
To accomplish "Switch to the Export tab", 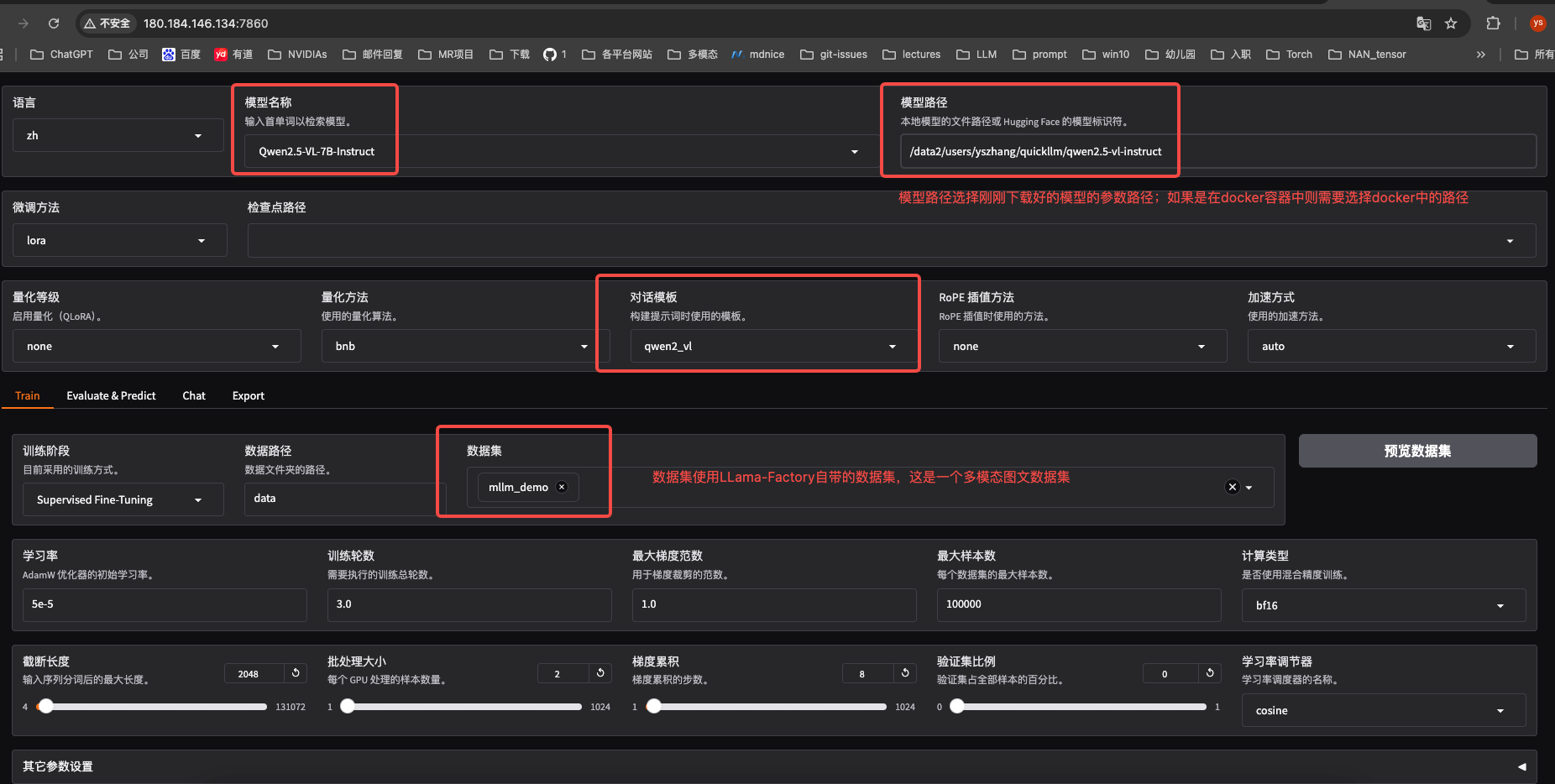I will point(249,395).
